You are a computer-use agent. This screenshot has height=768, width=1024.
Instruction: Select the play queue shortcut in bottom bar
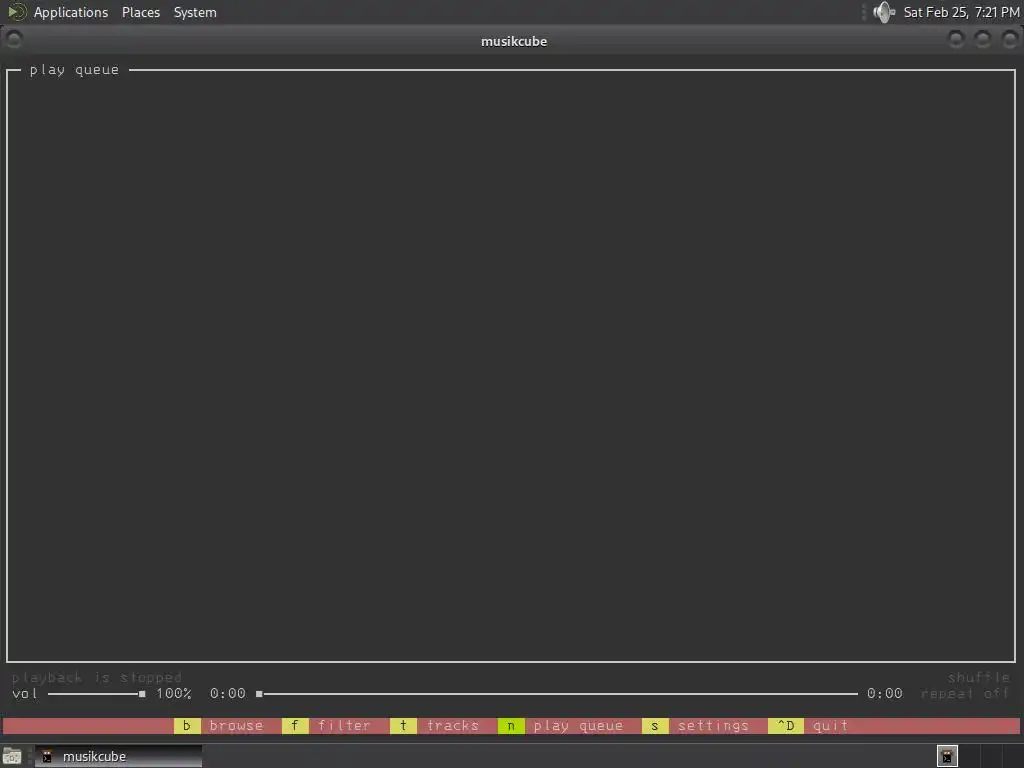click(x=561, y=726)
